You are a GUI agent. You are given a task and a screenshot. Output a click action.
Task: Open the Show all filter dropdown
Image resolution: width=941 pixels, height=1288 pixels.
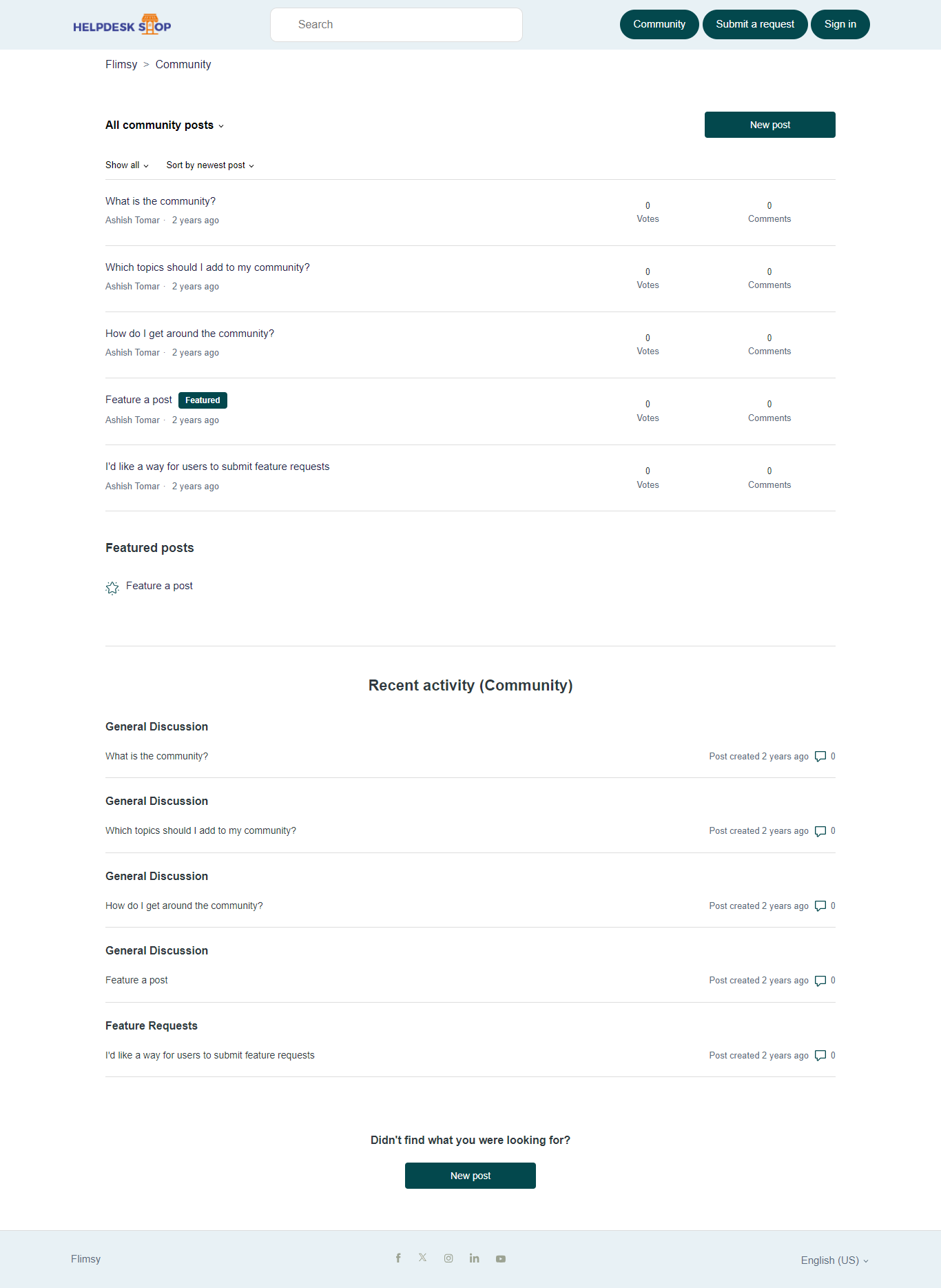click(x=127, y=165)
